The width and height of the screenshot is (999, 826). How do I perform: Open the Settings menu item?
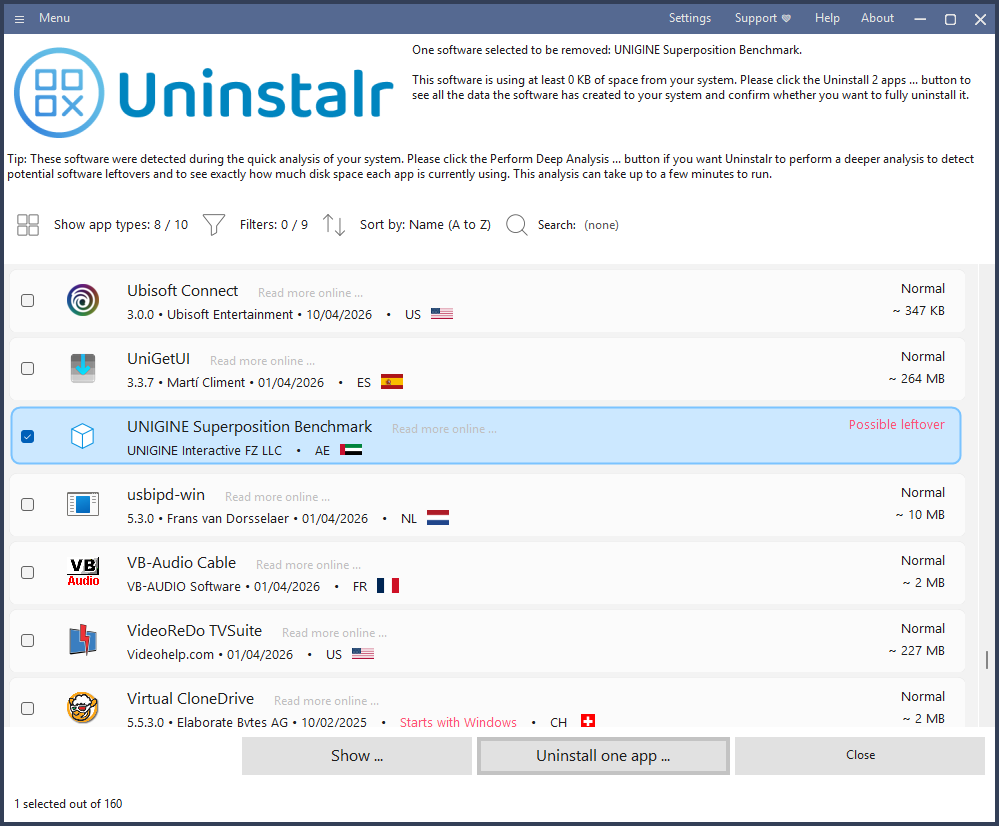(x=690, y=18)
